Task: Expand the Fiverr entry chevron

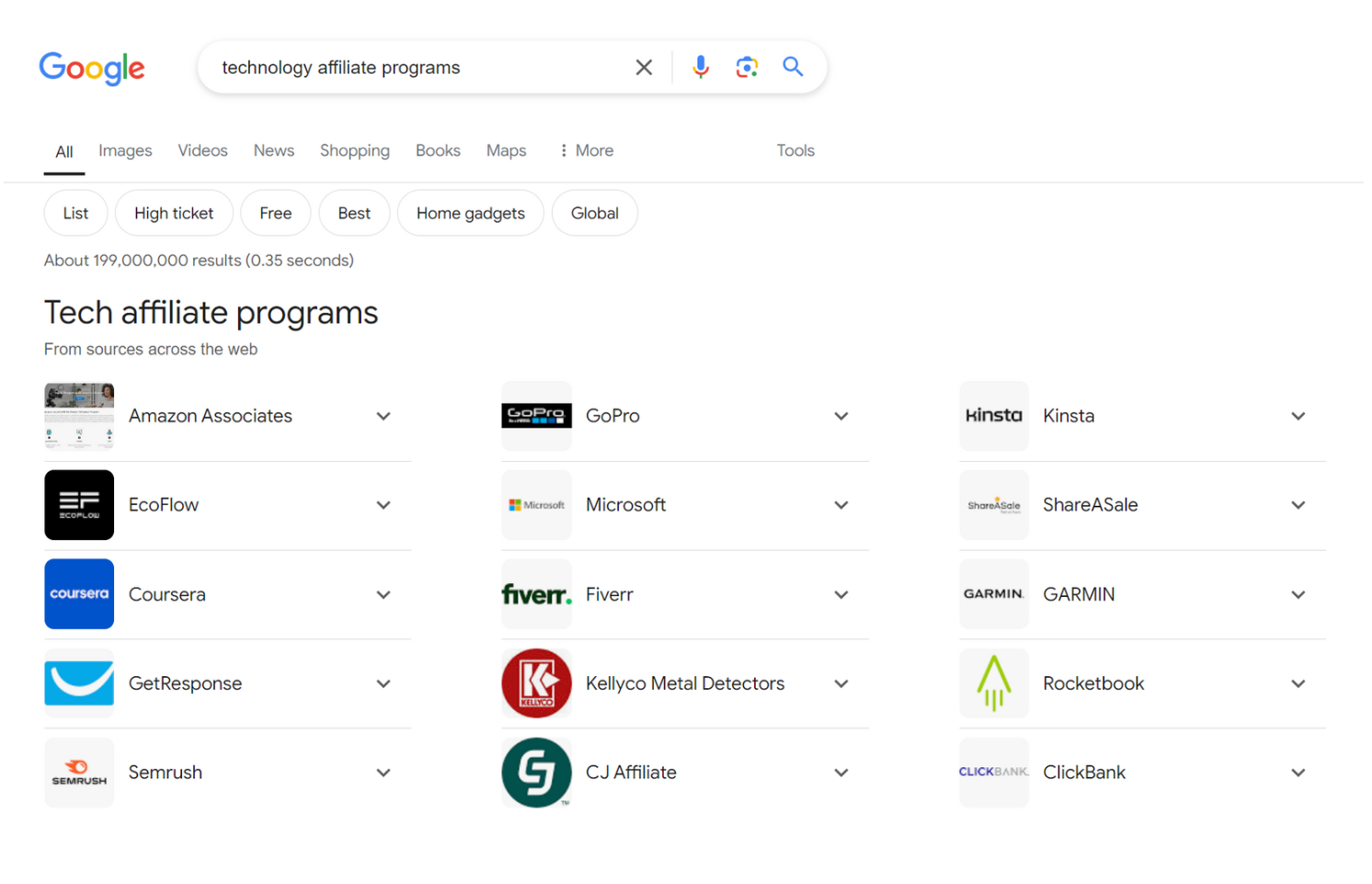Action: click(x=840, y=594)
